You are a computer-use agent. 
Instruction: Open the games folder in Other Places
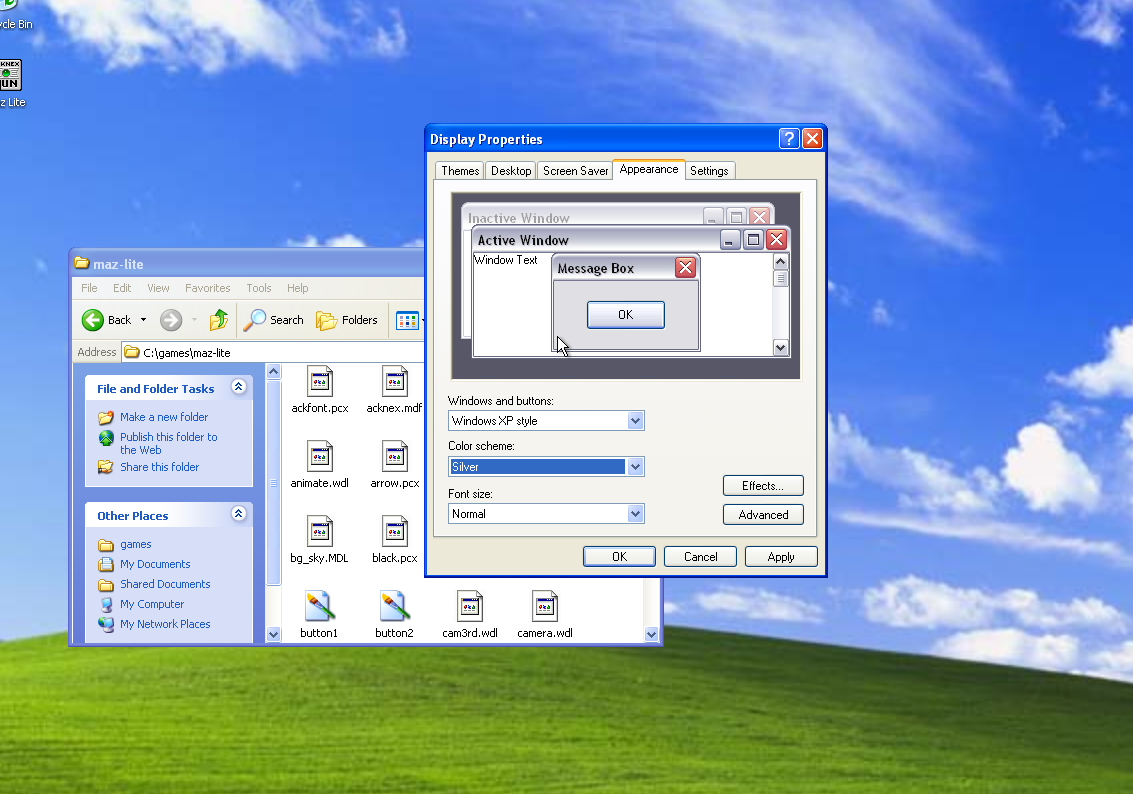[136, 544]
